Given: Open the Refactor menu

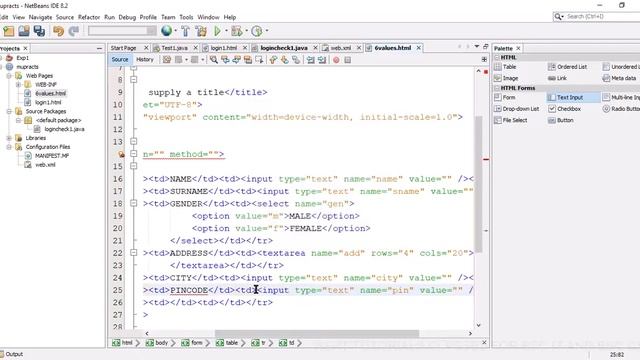Looking at the screenshot, I should pos(89,17).
